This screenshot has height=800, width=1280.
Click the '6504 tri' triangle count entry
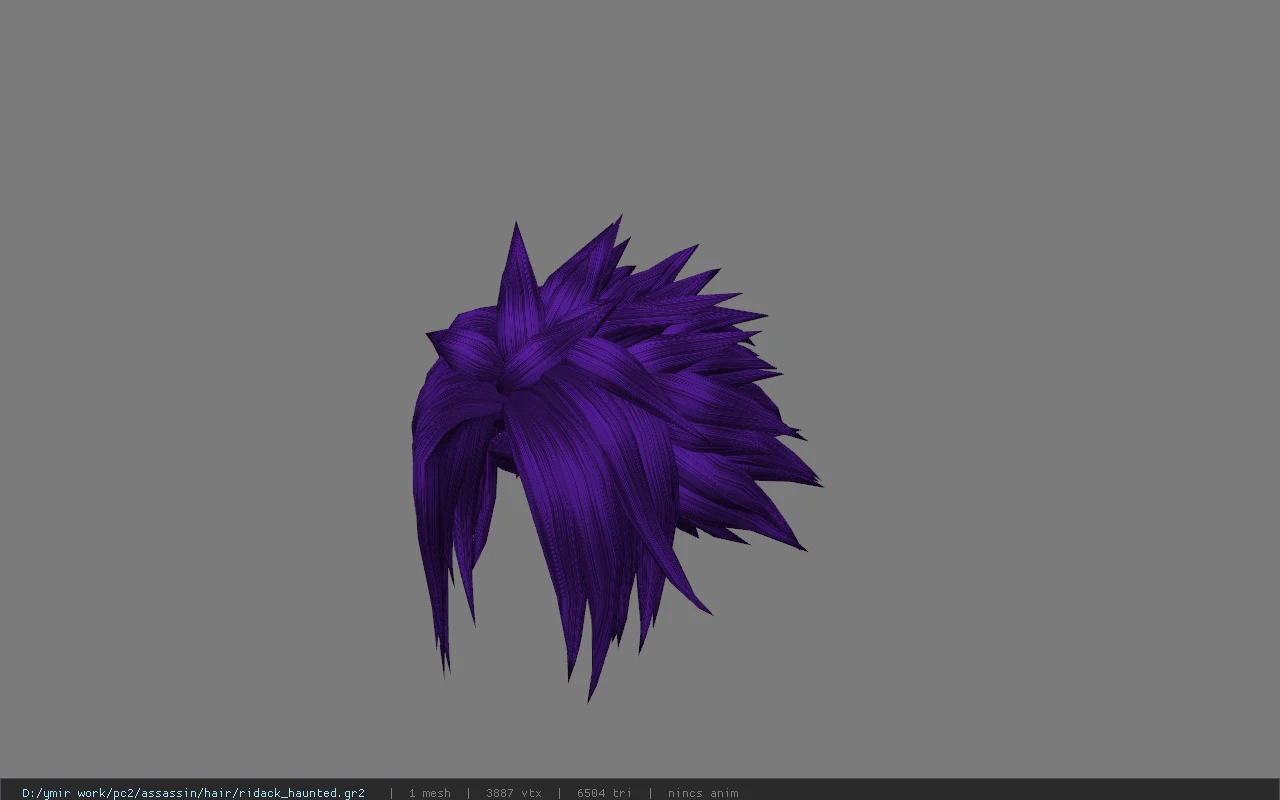[604, 793]
